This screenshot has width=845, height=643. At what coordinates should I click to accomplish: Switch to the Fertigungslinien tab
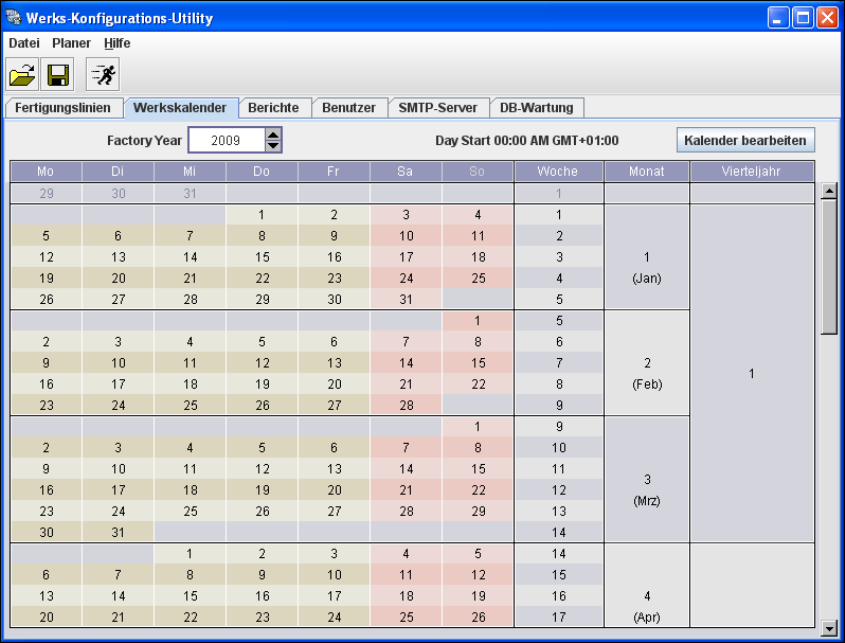tap(63, 108)
